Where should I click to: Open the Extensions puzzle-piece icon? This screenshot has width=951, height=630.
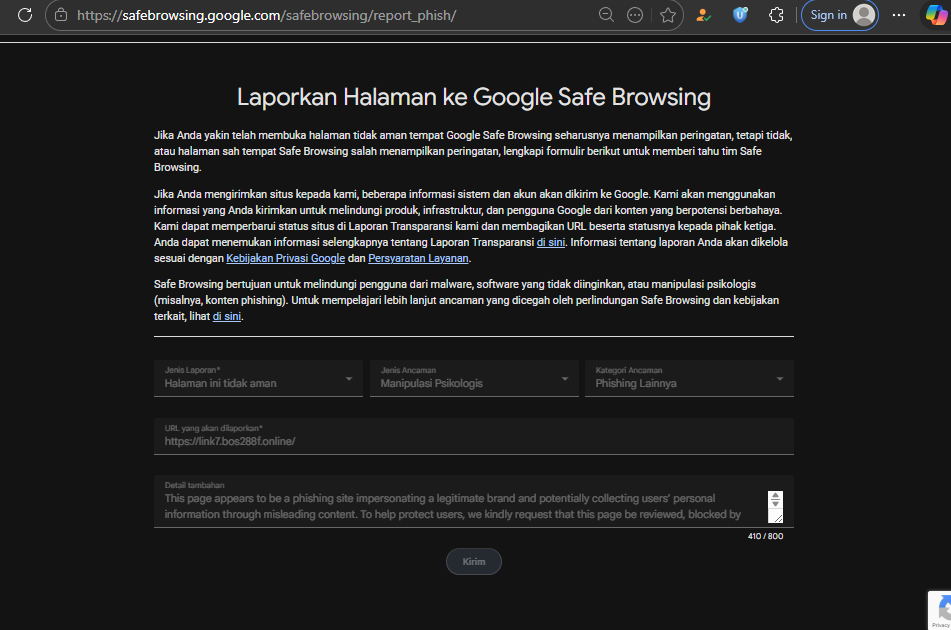tap(776, 15)
